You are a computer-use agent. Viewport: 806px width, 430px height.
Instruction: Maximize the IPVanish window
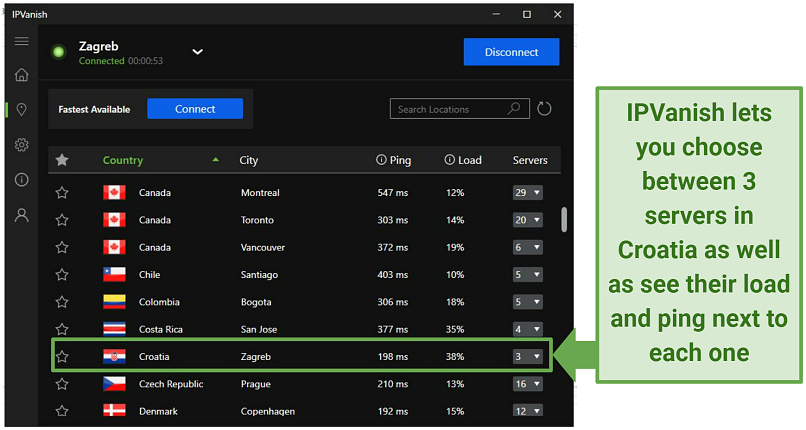click(527, 14)
